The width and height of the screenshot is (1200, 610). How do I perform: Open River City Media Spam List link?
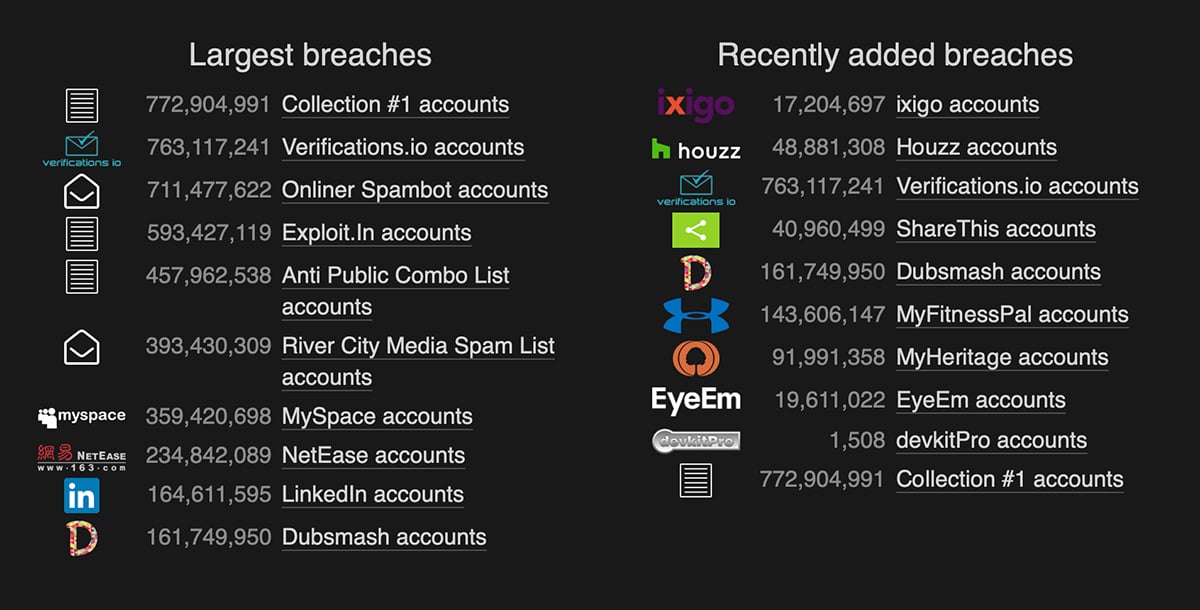(x=417, y=346)
